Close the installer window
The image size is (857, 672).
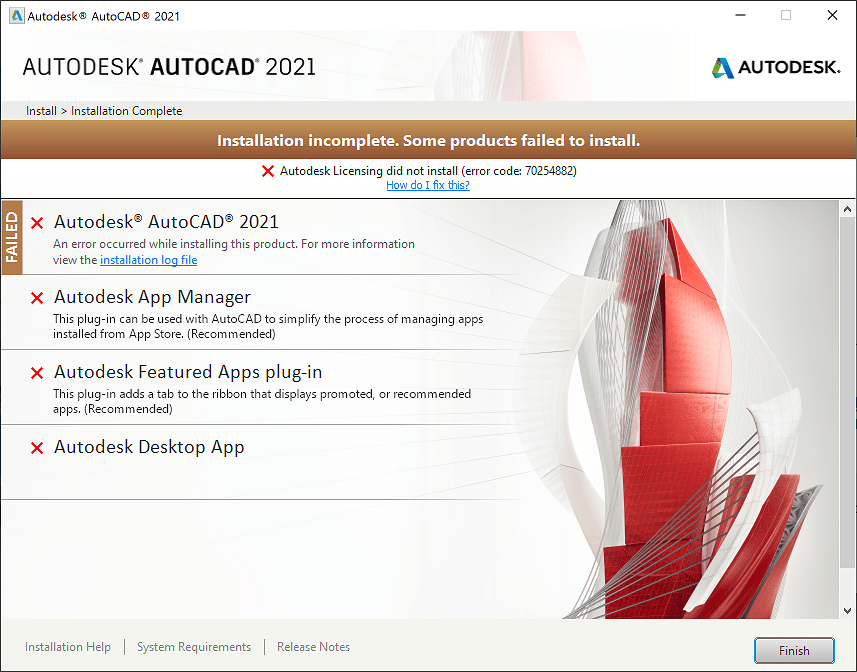(832, 15)
